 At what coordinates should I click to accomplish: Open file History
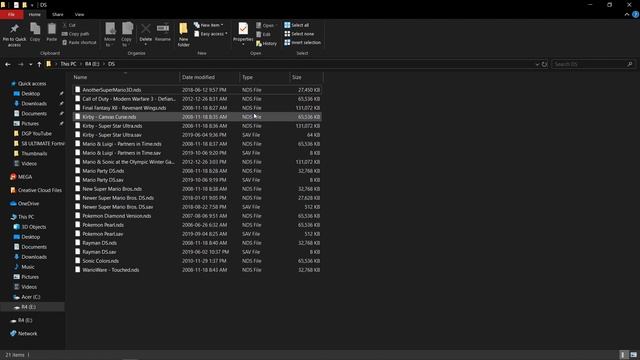tap(266, 43)
